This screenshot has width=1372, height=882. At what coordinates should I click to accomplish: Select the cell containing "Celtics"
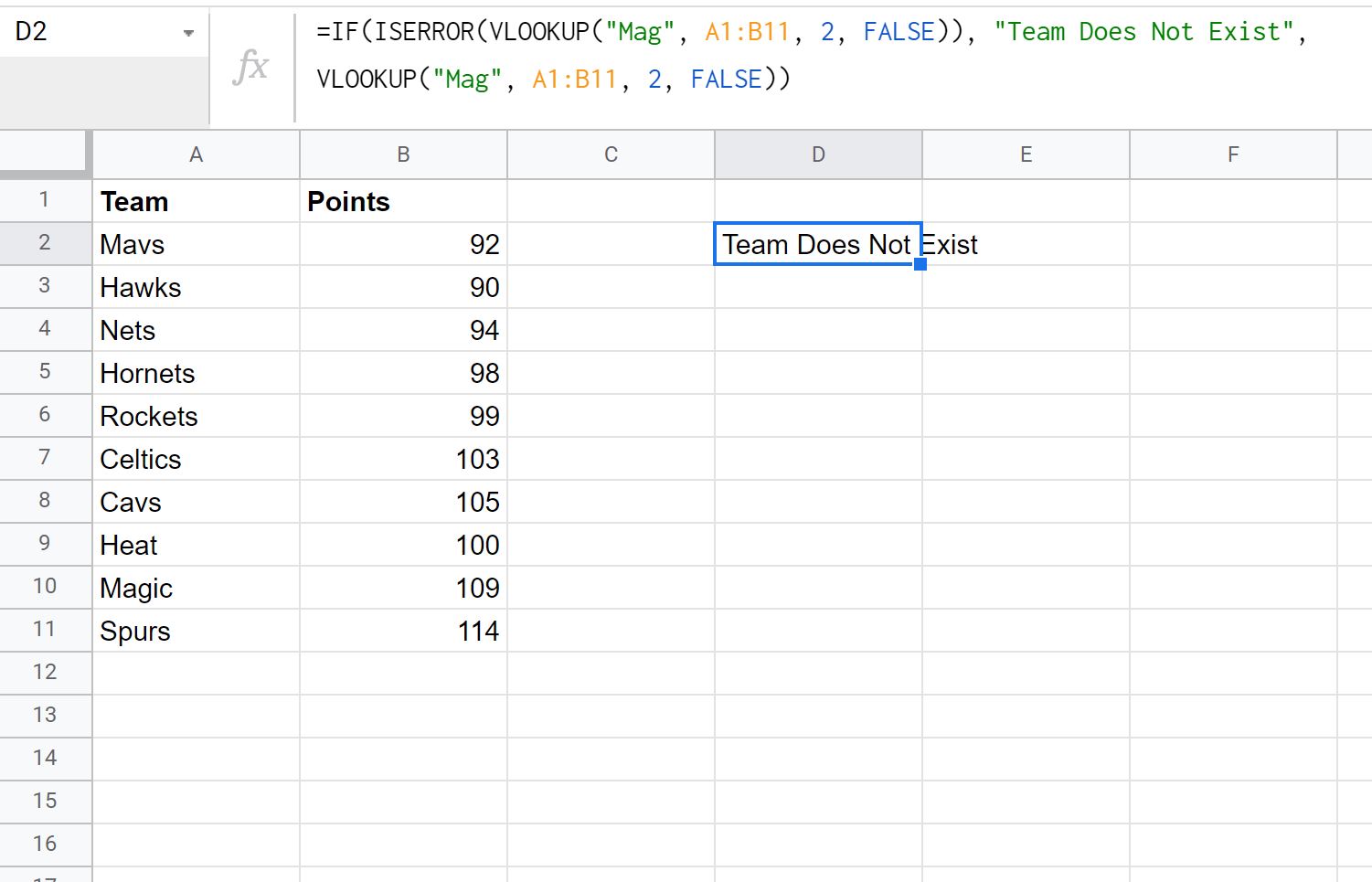pyautogui.click(x=197, y=459)
